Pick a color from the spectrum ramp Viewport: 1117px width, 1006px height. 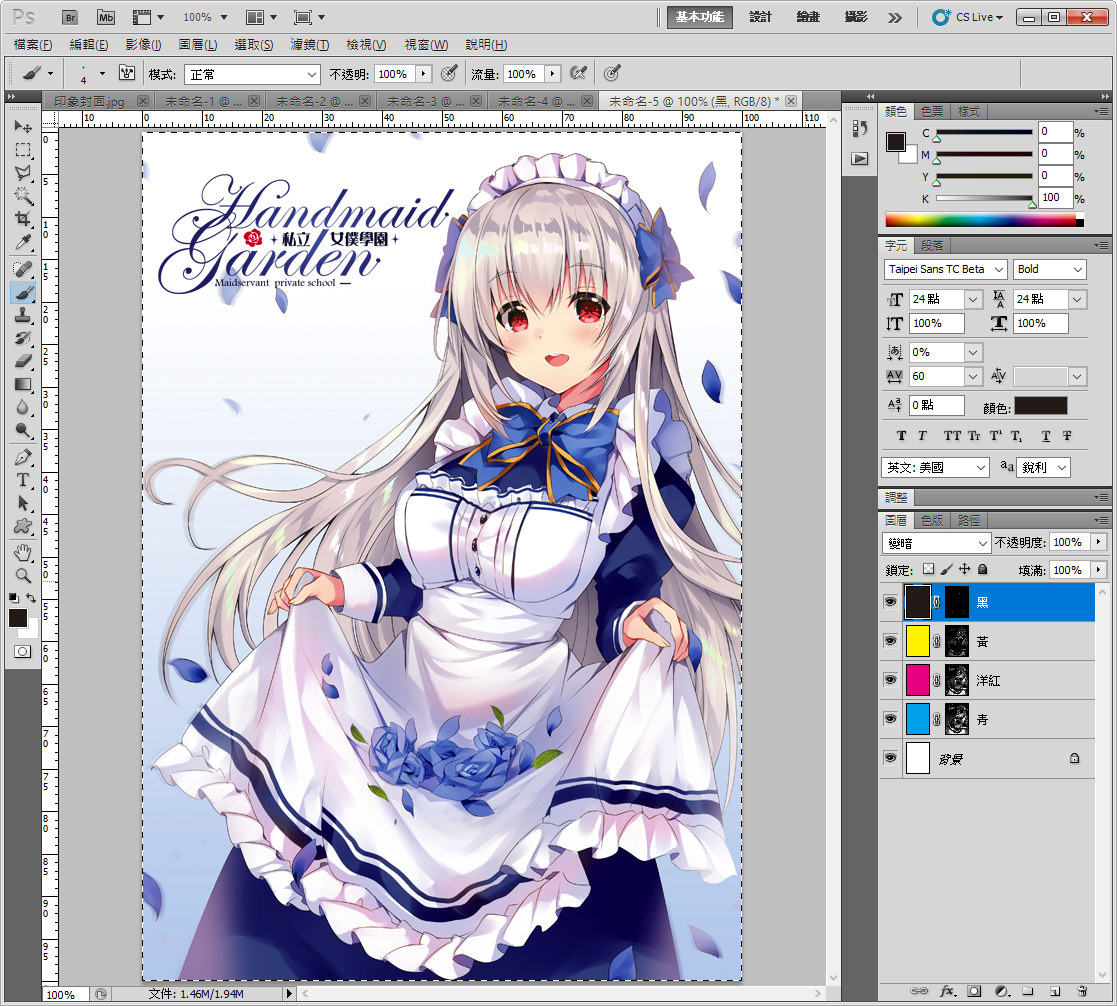[x=984, y=220]
